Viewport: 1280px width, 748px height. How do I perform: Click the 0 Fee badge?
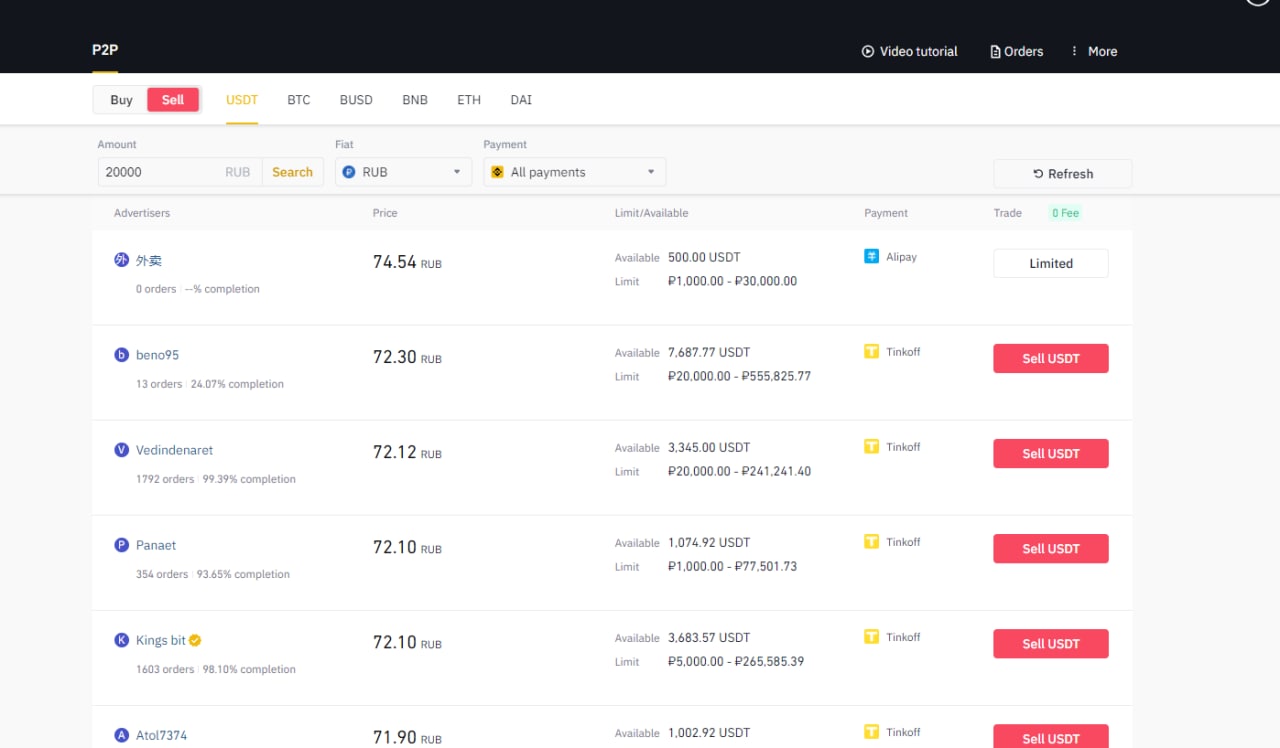1065,213
